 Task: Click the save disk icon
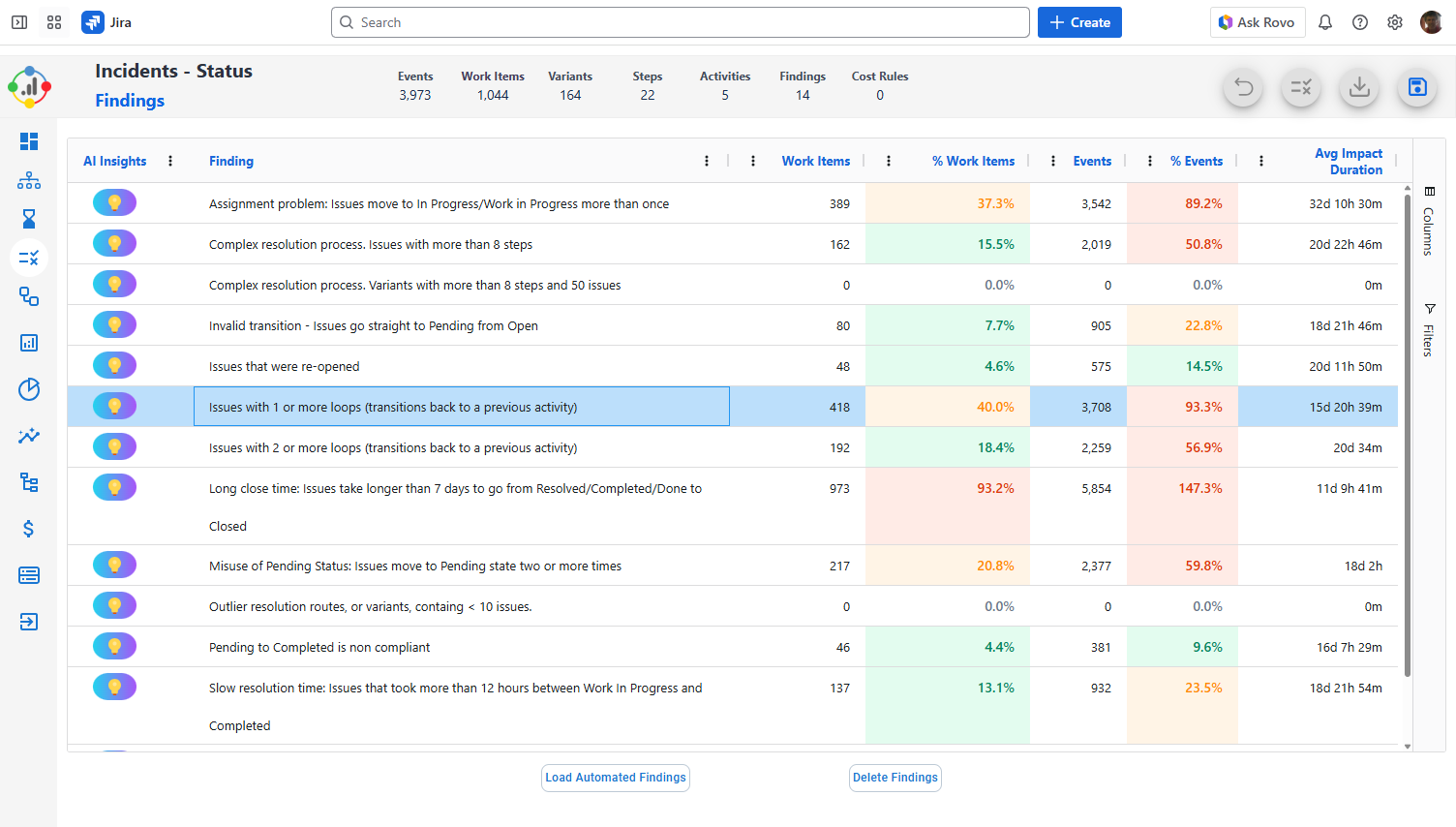click(x=1417, y=88)
